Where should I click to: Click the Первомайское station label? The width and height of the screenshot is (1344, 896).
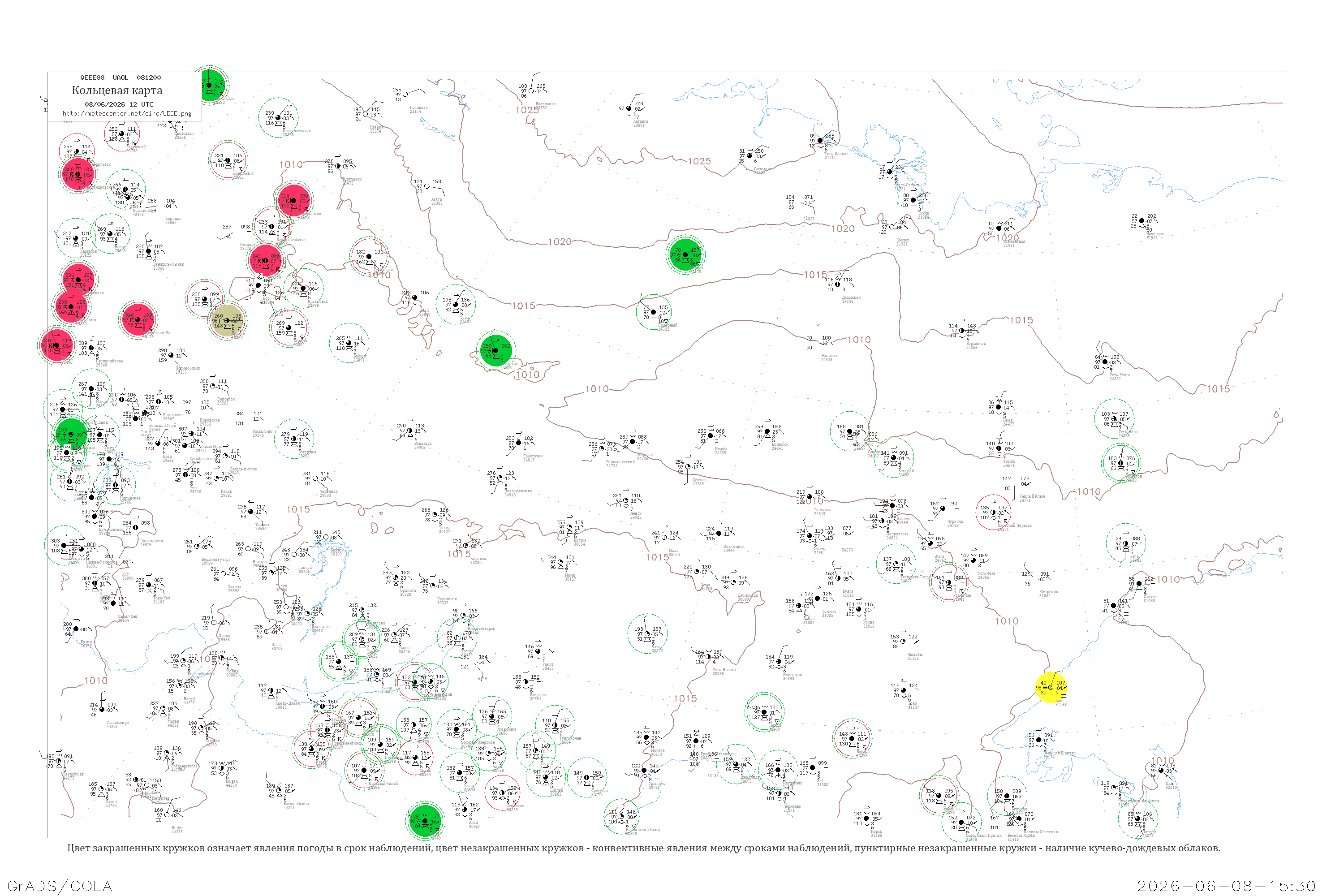click(x=109, y=361)
